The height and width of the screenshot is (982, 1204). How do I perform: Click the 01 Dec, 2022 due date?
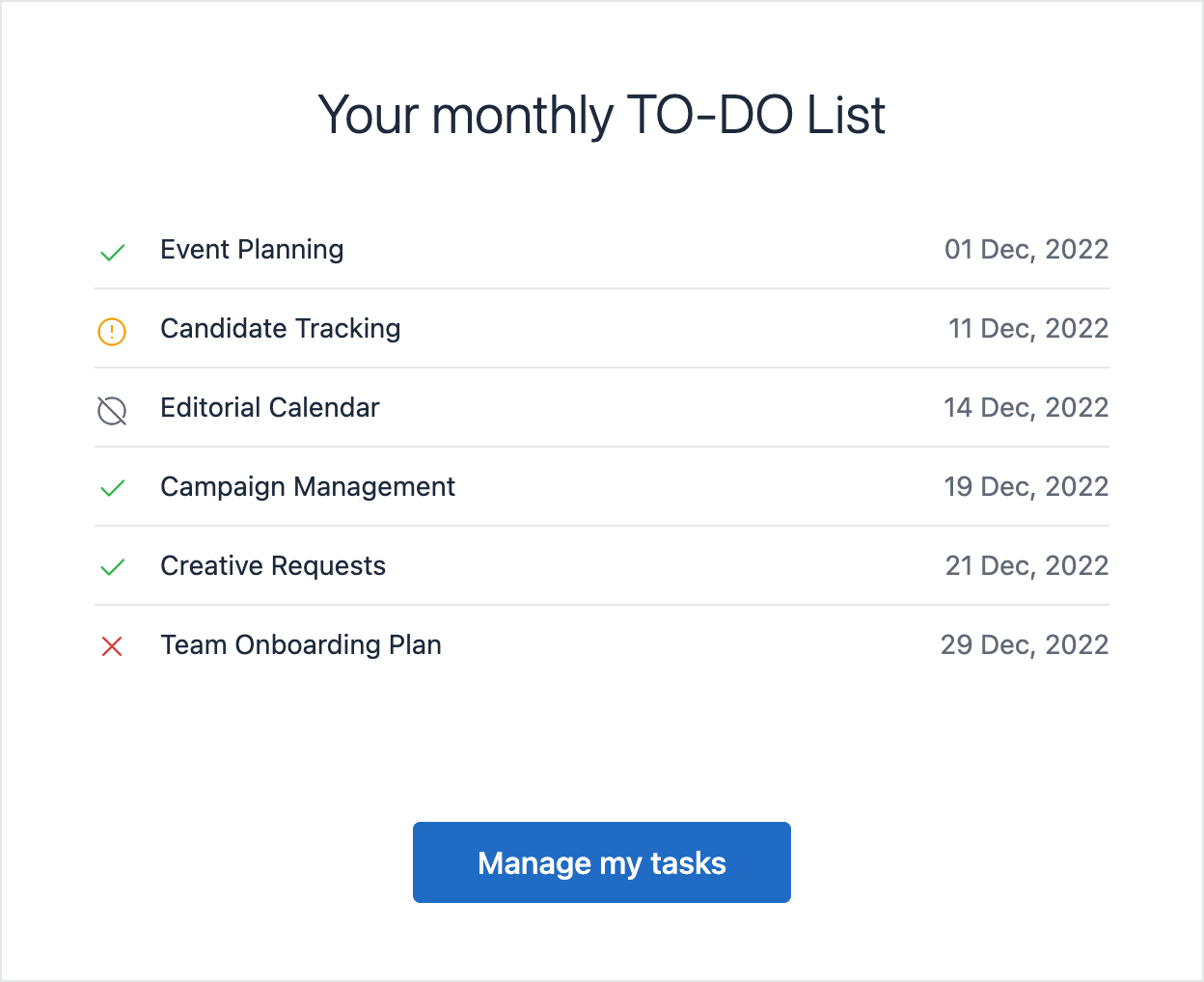(1026, 249)
